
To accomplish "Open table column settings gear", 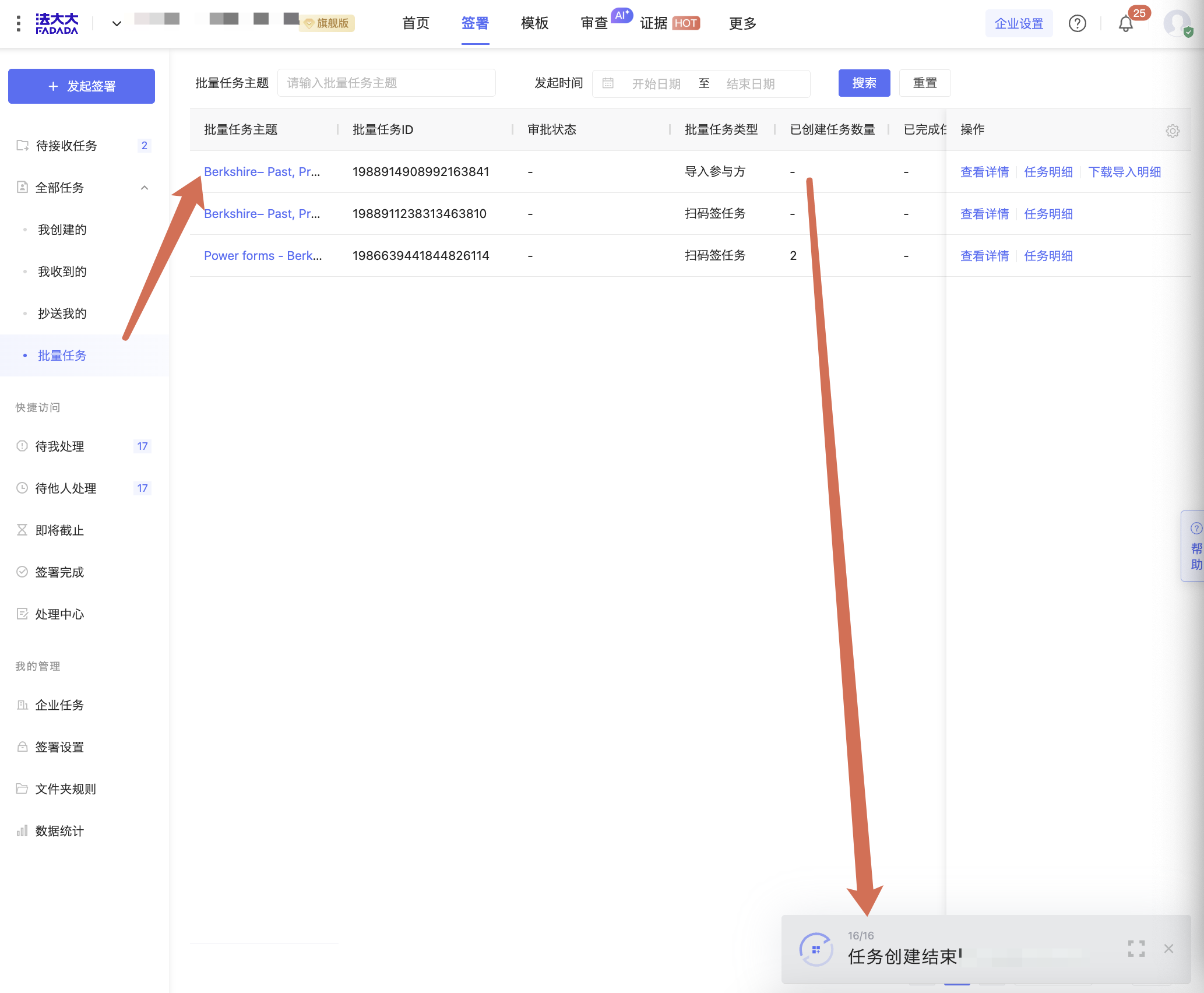I will point(1173,131).
